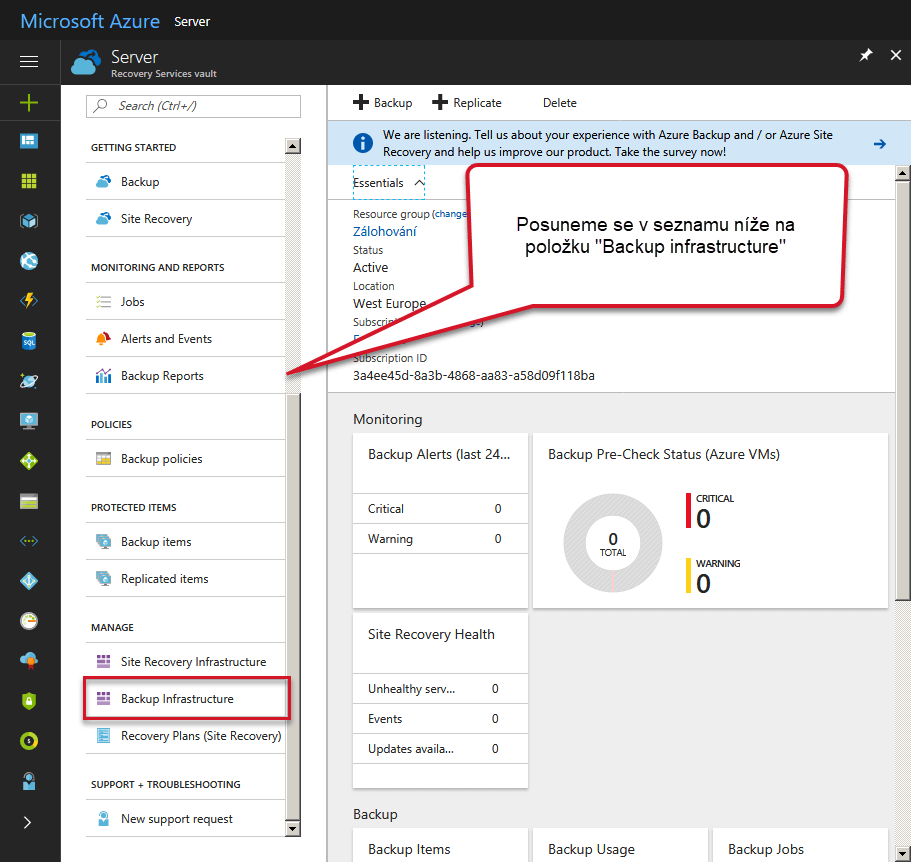Image resolution: width=911 pixels, height=862 pixels.
Task: Click the Microsoft Azure logo text
Action: coord(90,21)
